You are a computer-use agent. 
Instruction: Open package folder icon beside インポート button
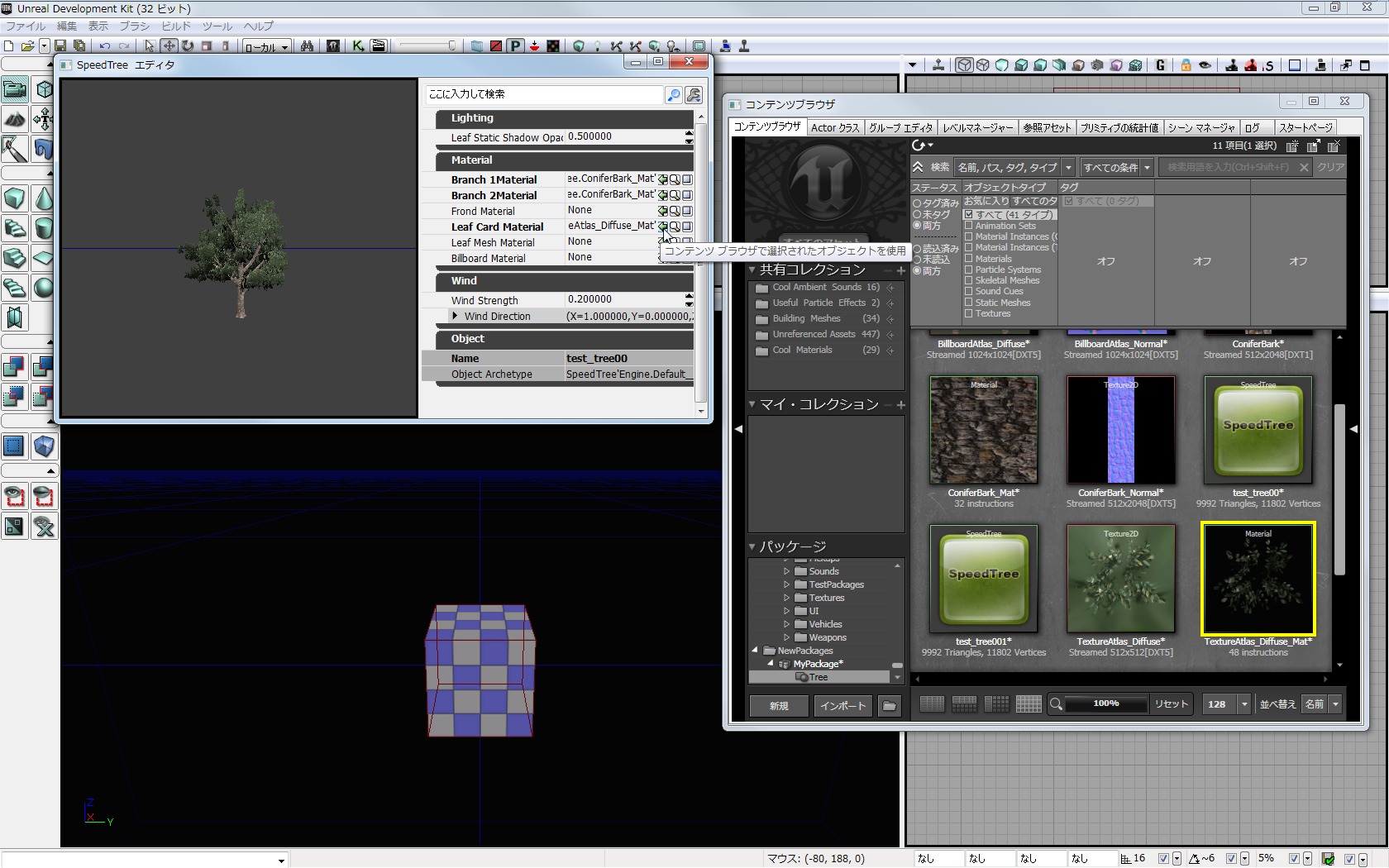pos(889,706)
